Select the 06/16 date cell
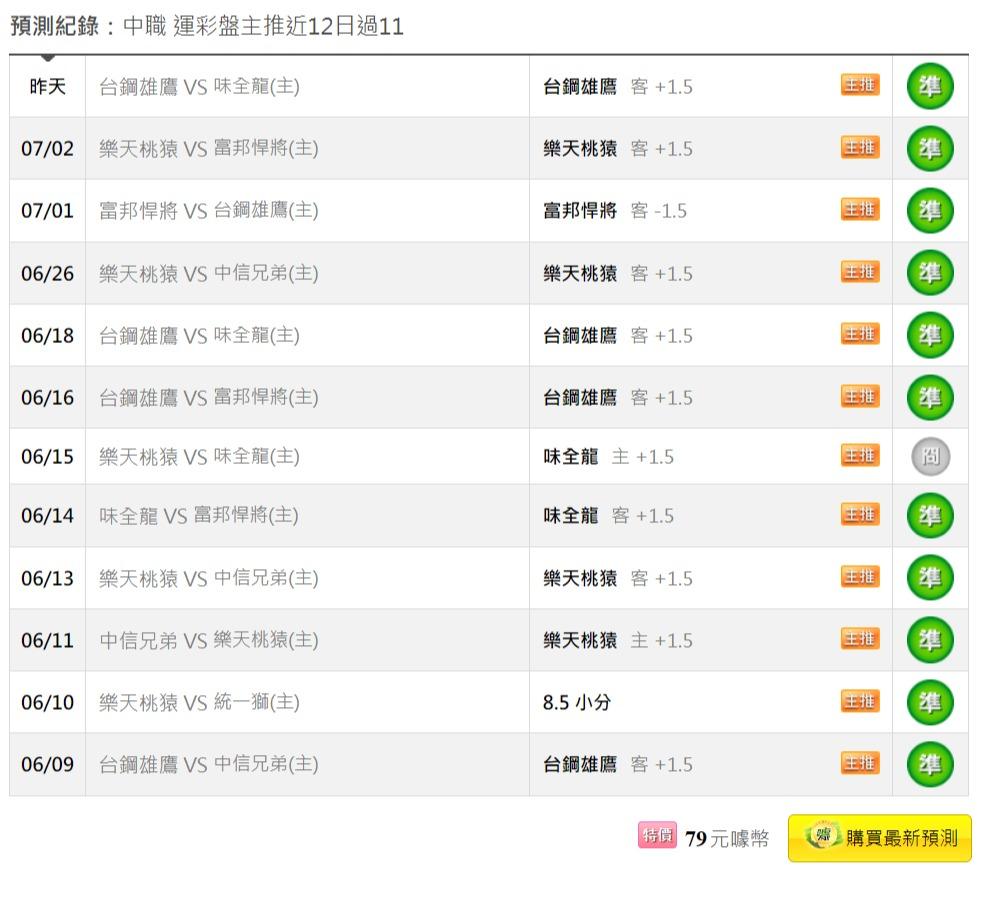Screen dimensions: 987x924 coord(47,397)
